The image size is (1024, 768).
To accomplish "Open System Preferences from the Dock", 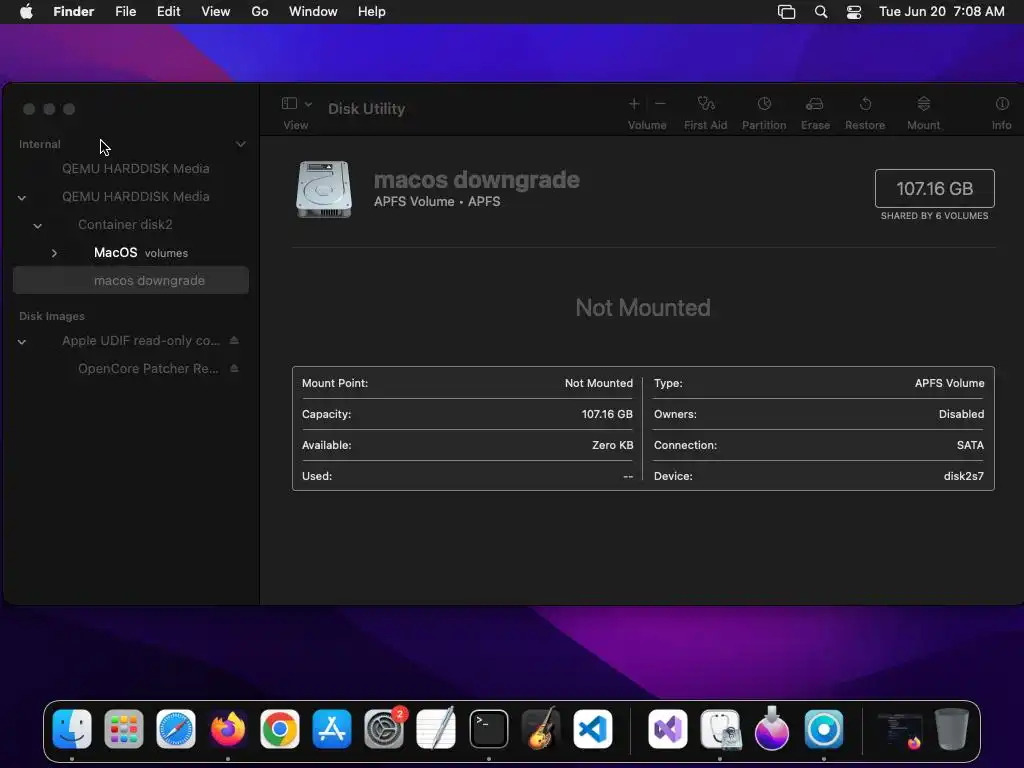I will [384, 729].
